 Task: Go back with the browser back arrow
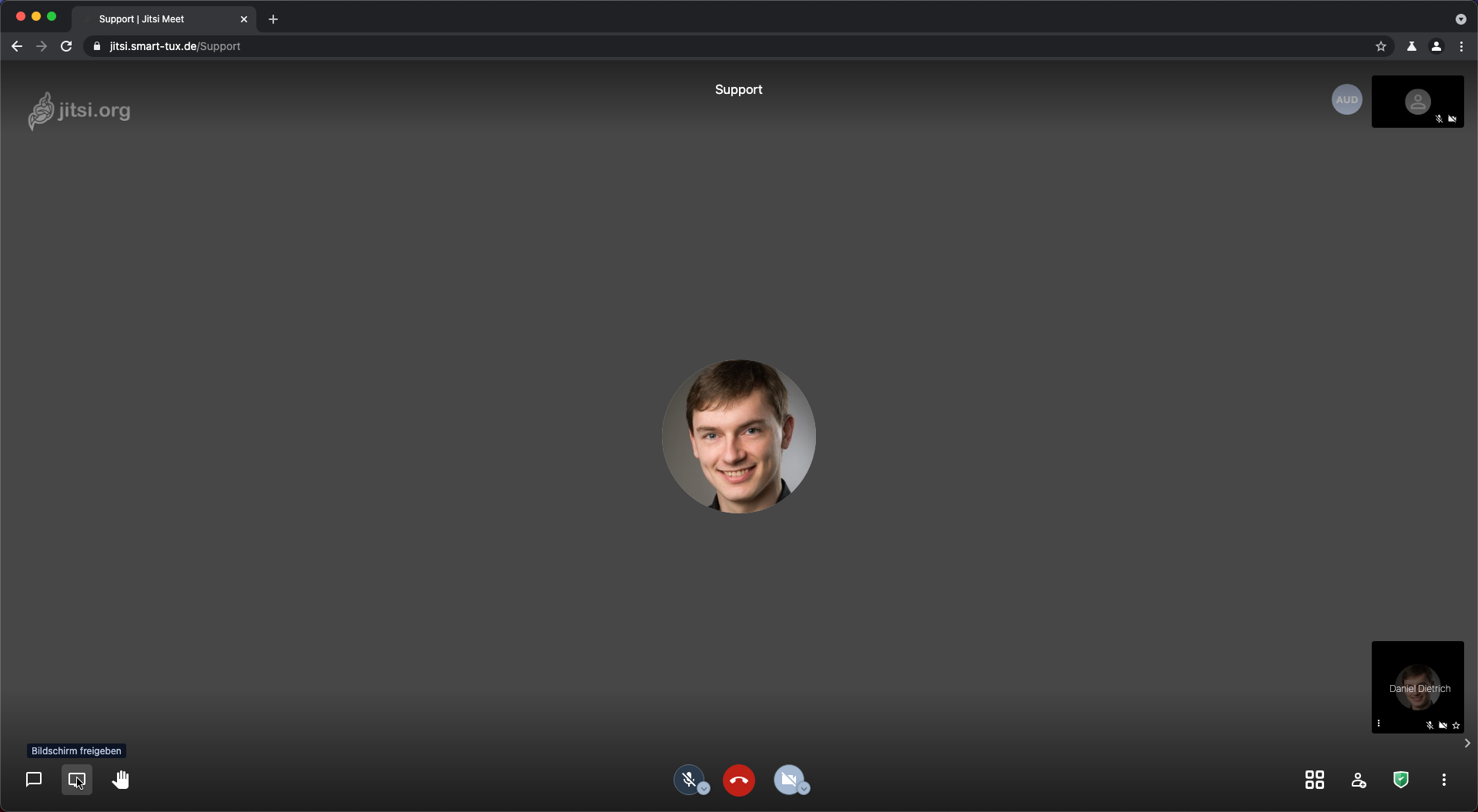tap(17, 46)
